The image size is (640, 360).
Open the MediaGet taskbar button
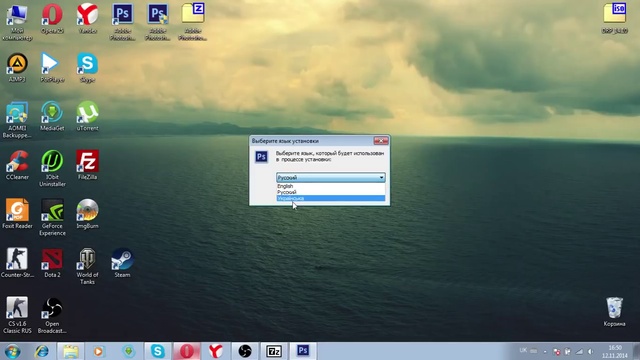[129, 351]
